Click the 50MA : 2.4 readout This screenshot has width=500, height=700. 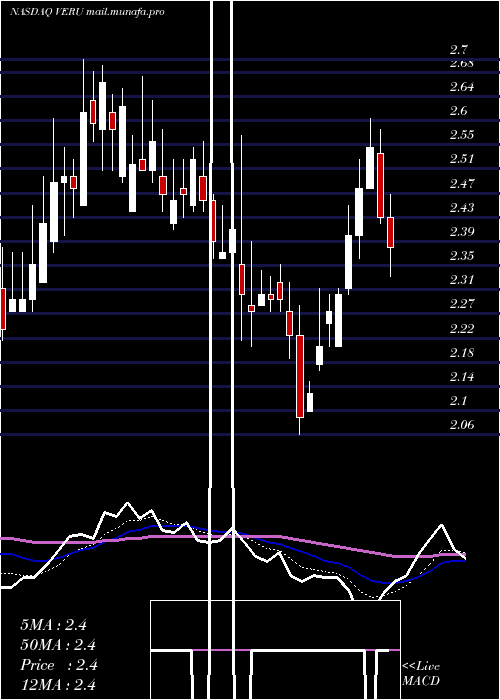tap(58, 645)
